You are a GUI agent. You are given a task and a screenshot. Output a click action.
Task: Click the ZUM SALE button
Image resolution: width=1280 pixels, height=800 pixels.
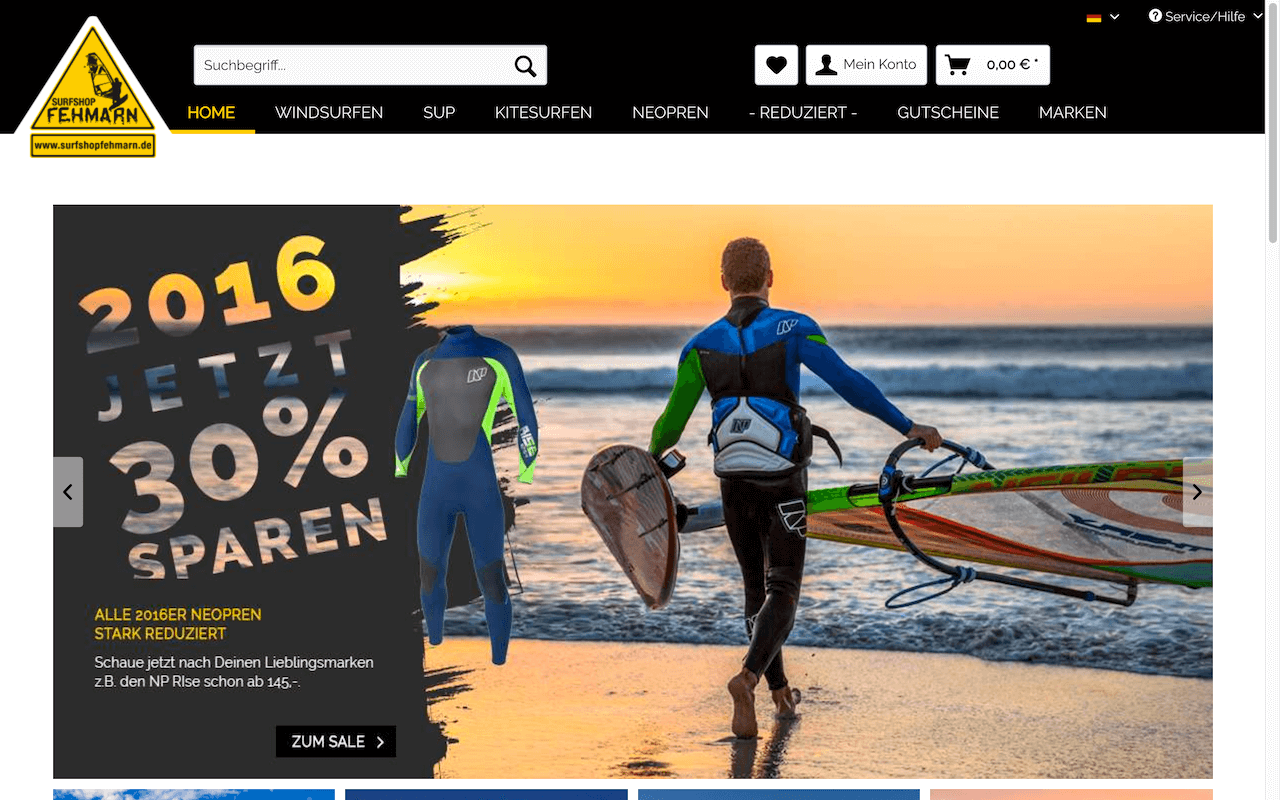coord(336,742)
